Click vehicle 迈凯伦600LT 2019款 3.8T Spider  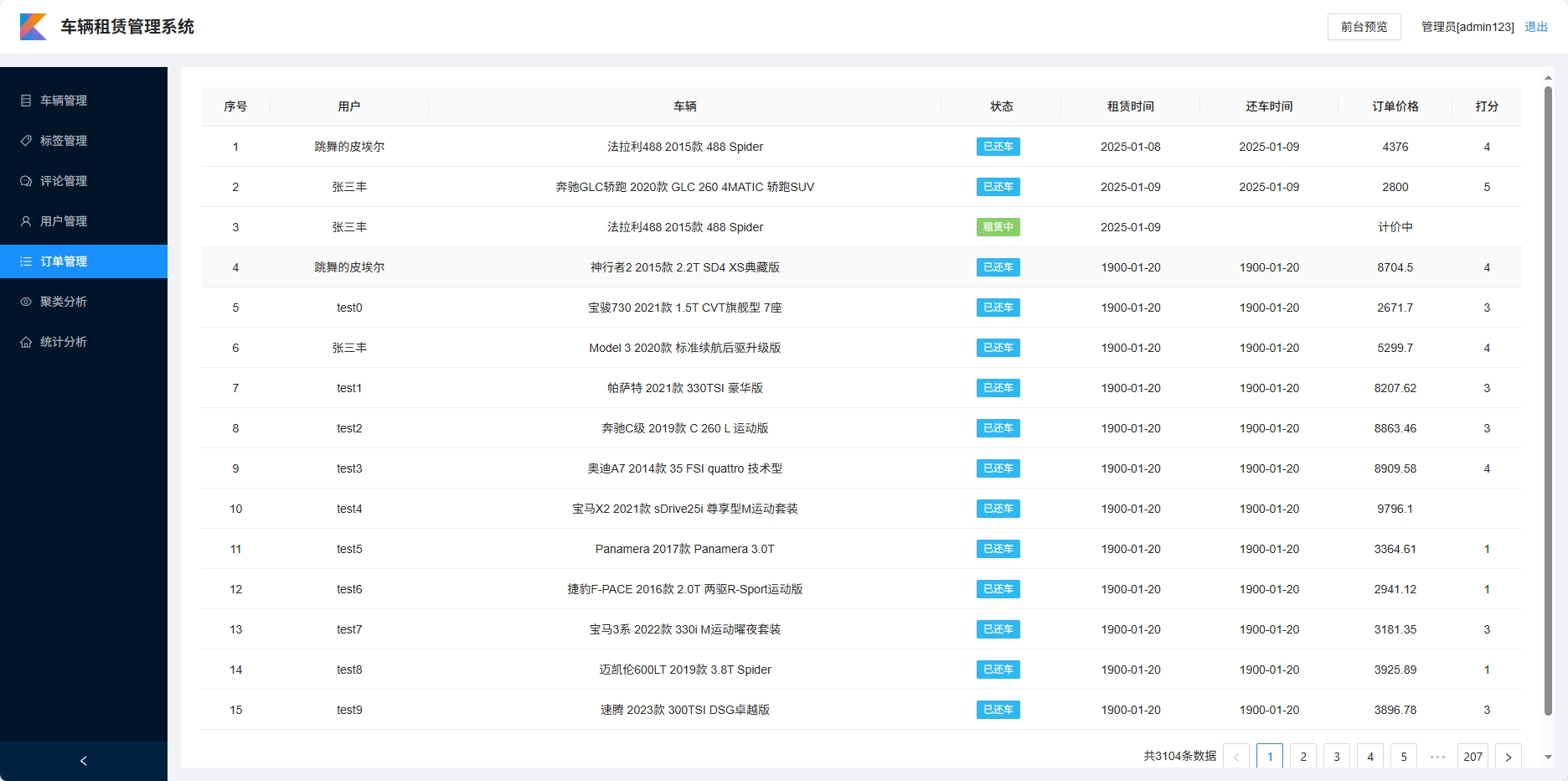[x=685, y=670]
